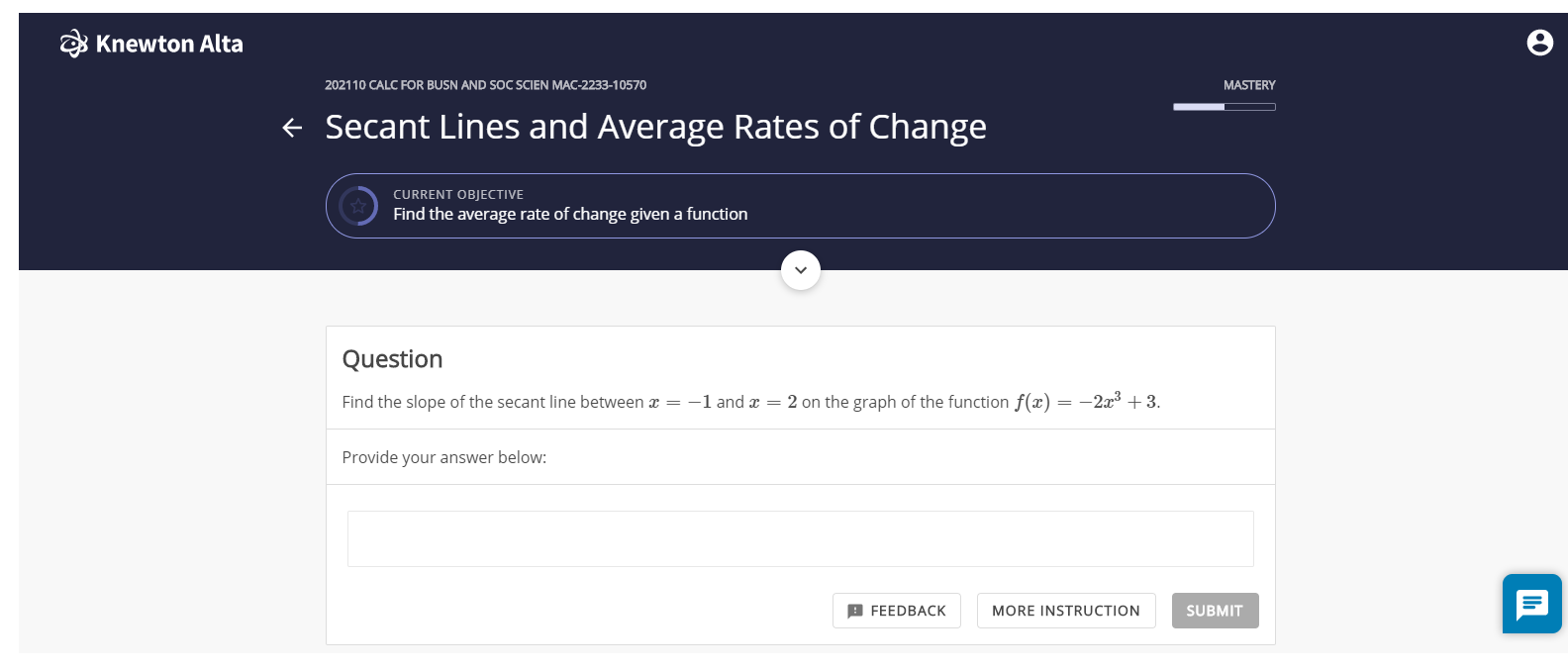Click the Knewton Alta atom logo icon
Viewport: 1568px width, 670px height.
click(x=74, y=44)
